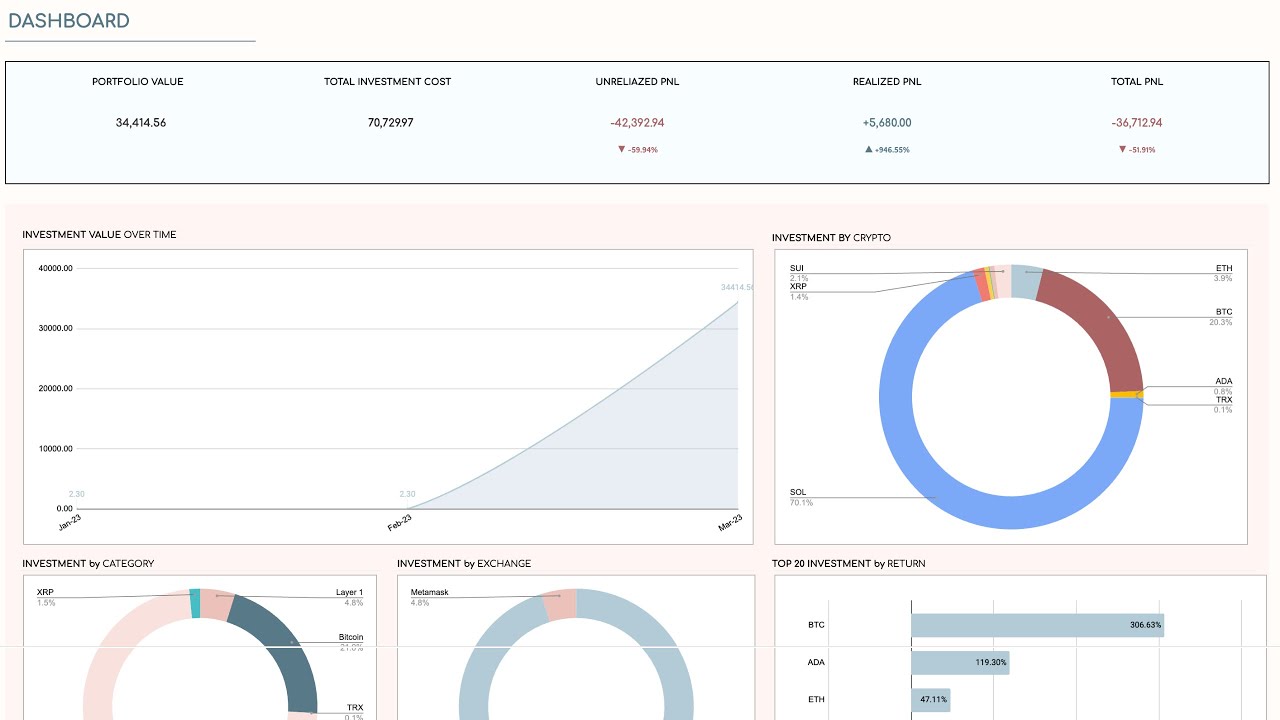The width and height of the screenshot is (1280, 720).
Task: Click the Jan-23 x-axis label
Action: 70,522
